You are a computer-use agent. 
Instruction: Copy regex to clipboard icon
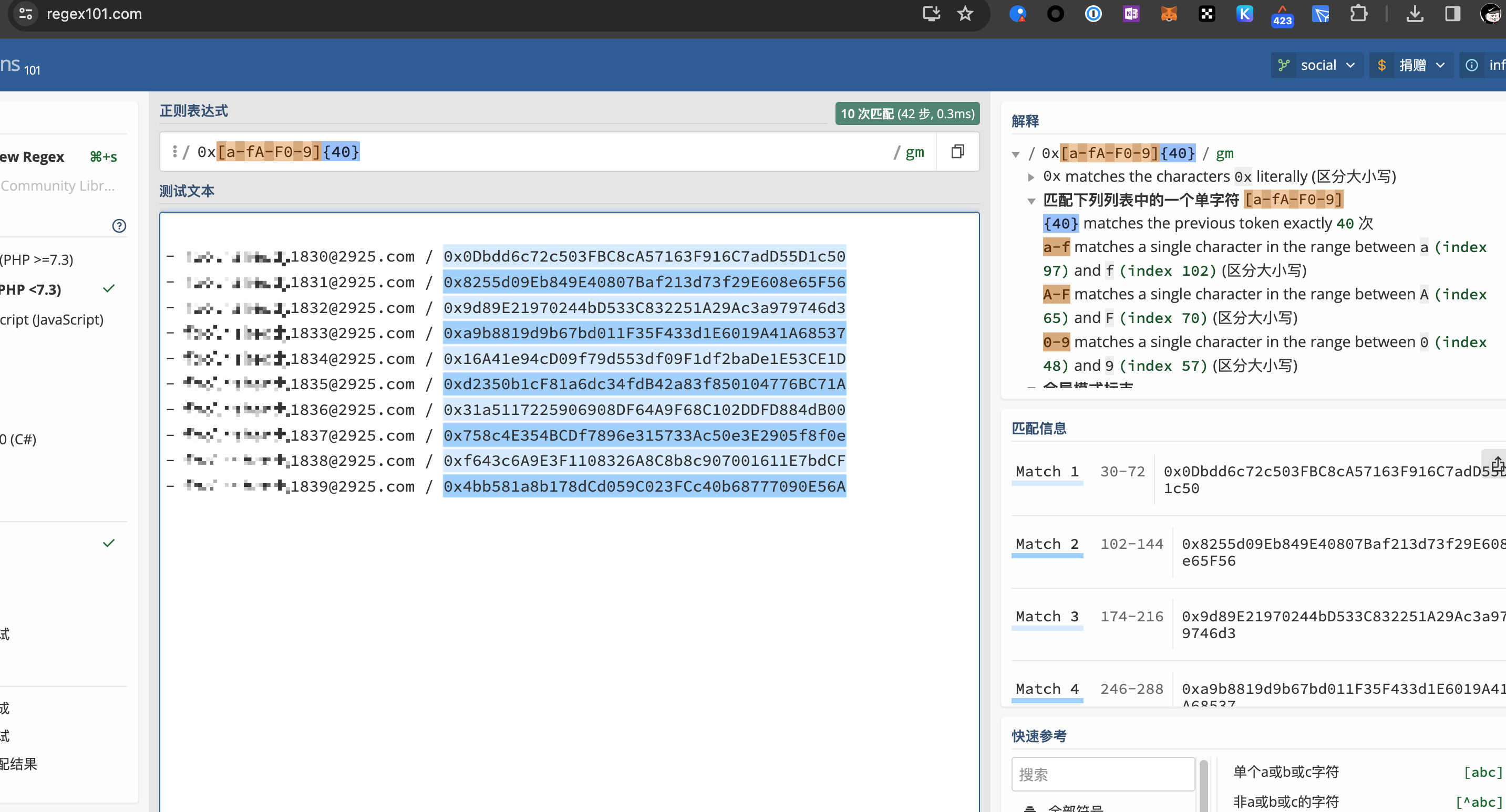pyautogui.click(x=957, y=152)
